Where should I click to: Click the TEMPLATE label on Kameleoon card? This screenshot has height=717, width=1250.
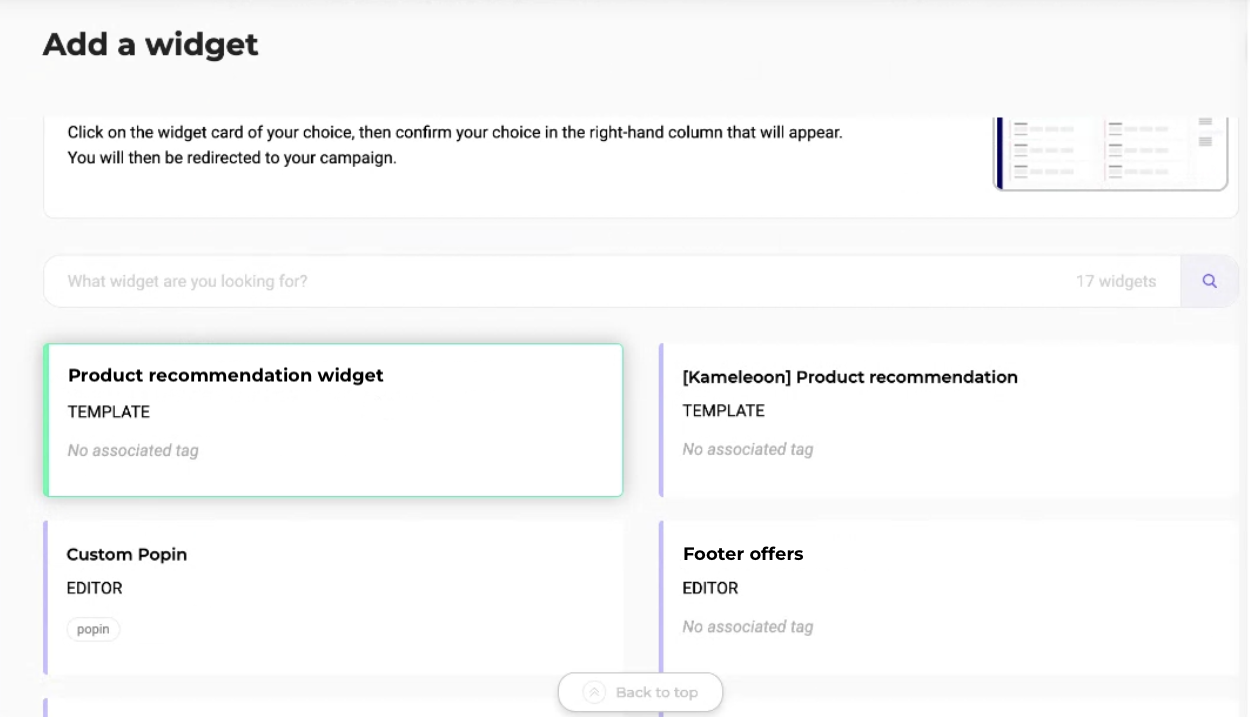click(x=723, y=411)
